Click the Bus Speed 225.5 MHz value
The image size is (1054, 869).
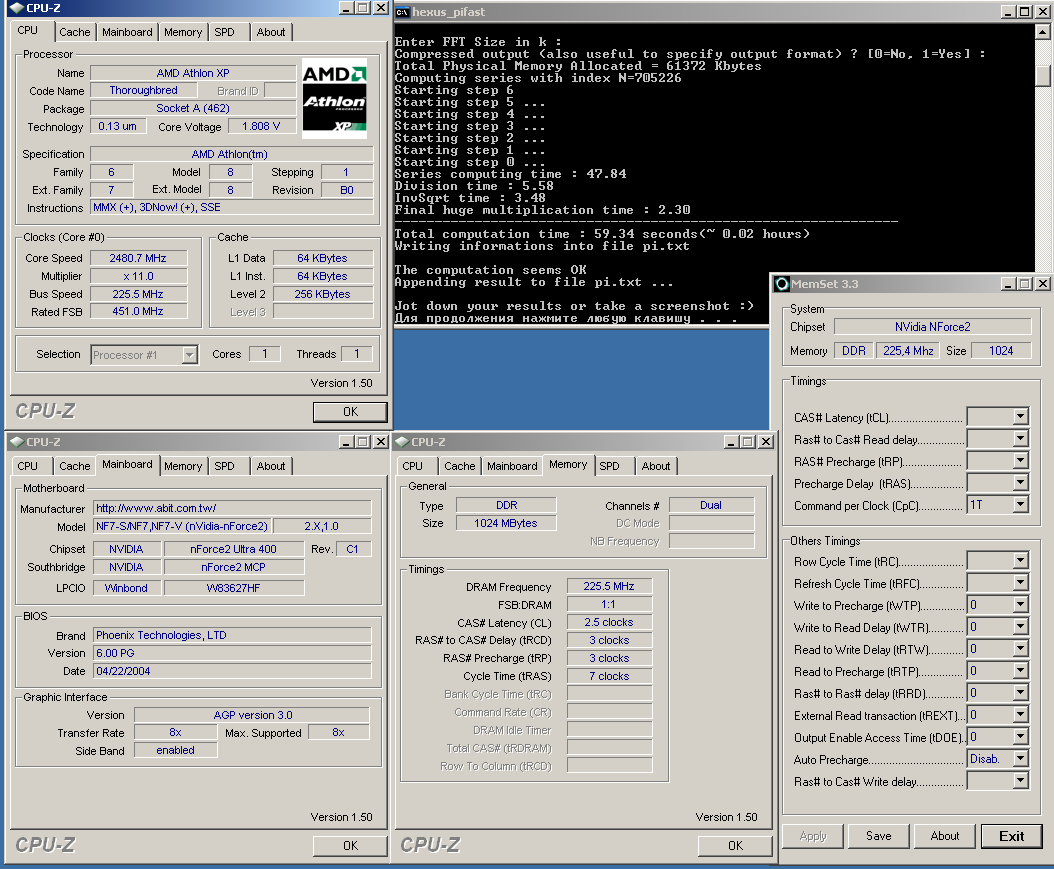coord(138,294)
